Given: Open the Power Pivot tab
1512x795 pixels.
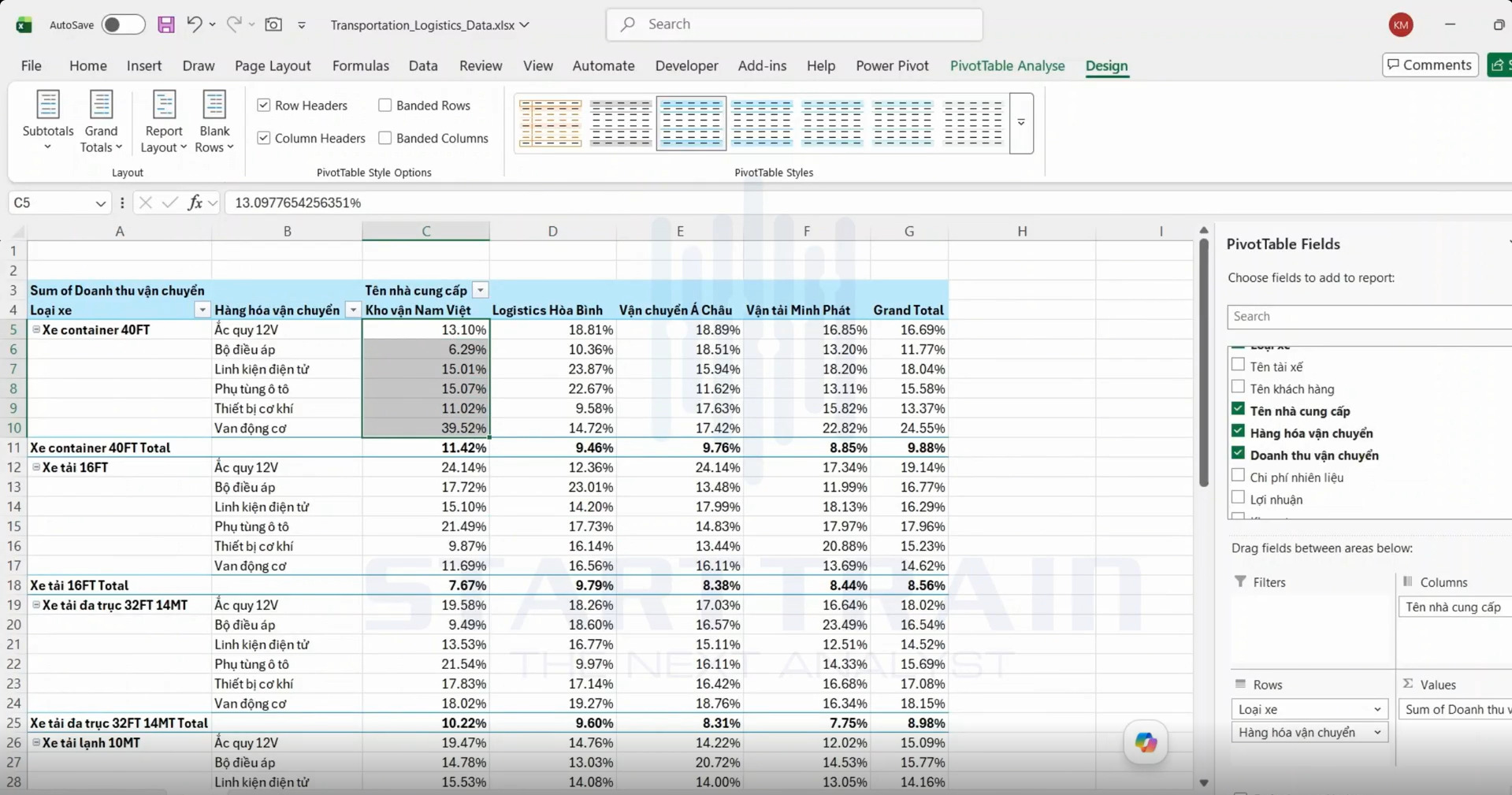Looking at the screenshot, I should pos(892,65).
